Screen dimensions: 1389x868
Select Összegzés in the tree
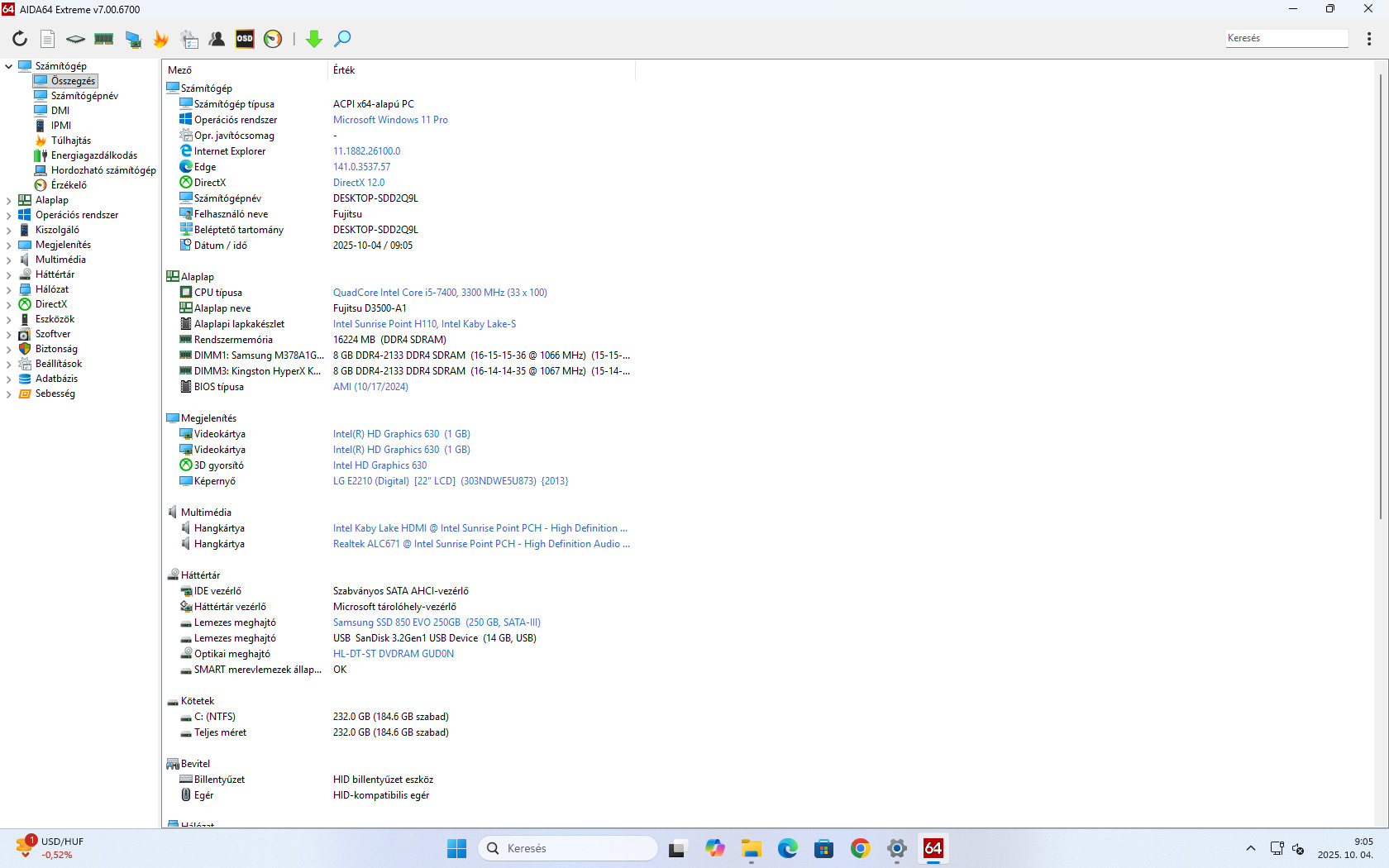pyautogui.click(x=65, y=81)
